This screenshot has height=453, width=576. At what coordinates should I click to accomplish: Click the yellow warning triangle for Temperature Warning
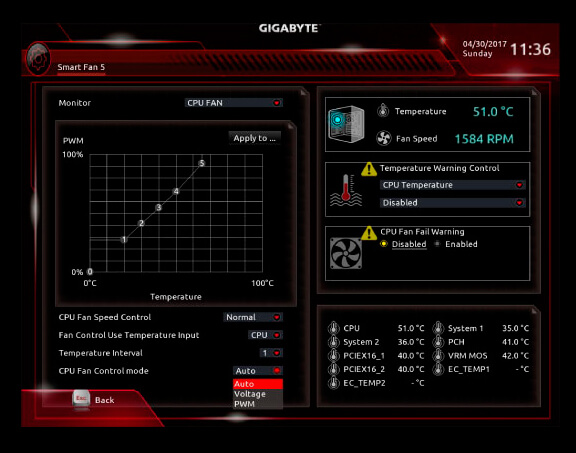tap(369, 169)
